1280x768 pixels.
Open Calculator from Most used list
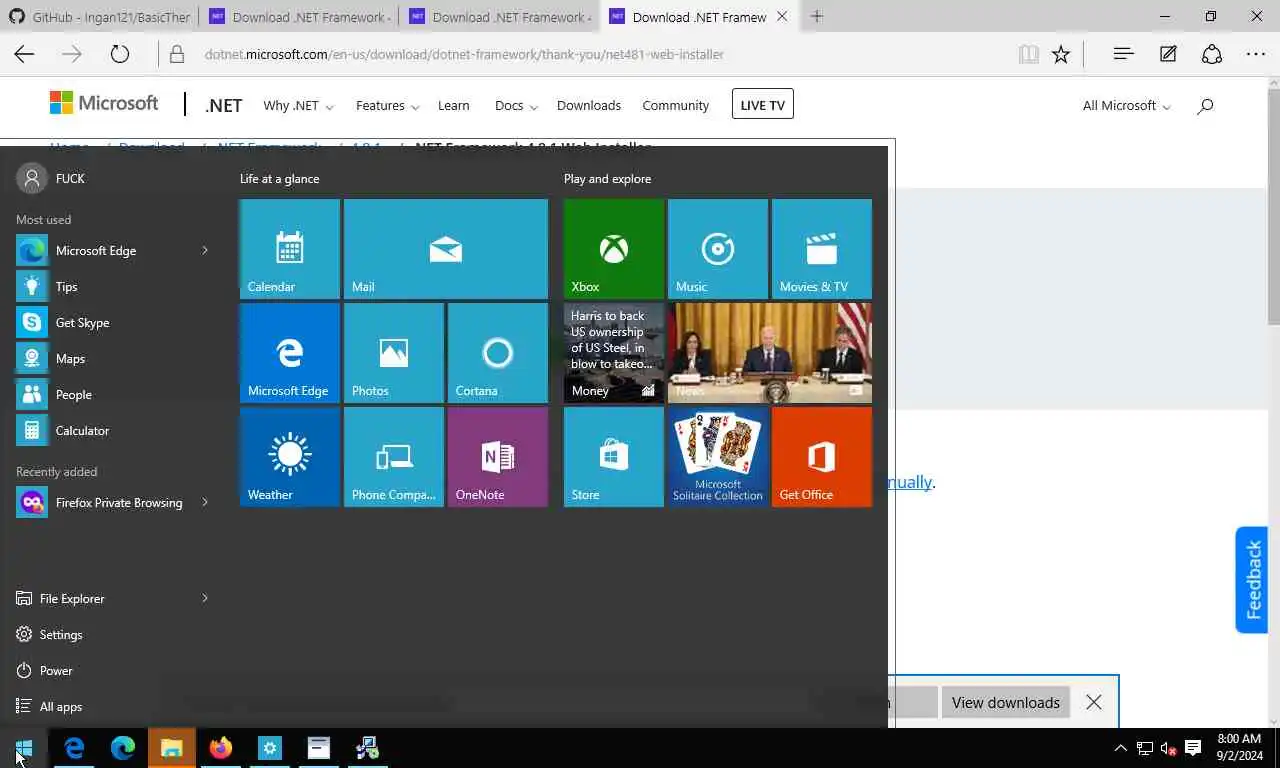[114, 431]
